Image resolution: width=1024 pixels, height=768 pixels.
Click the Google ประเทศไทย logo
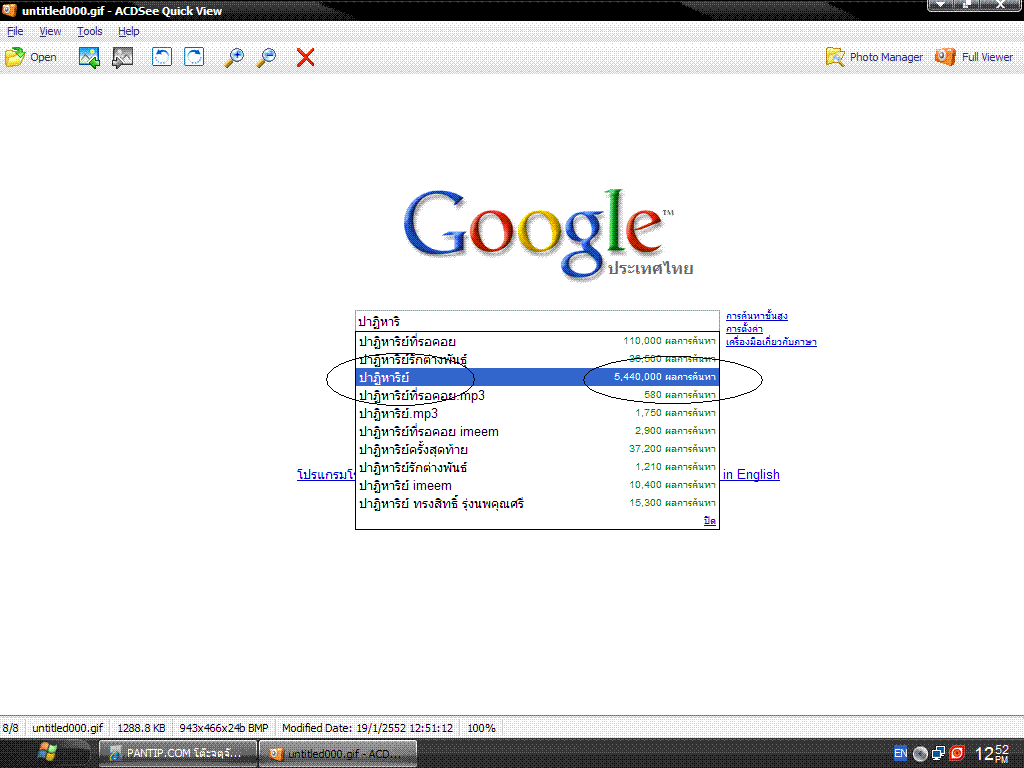coord(547,235)
